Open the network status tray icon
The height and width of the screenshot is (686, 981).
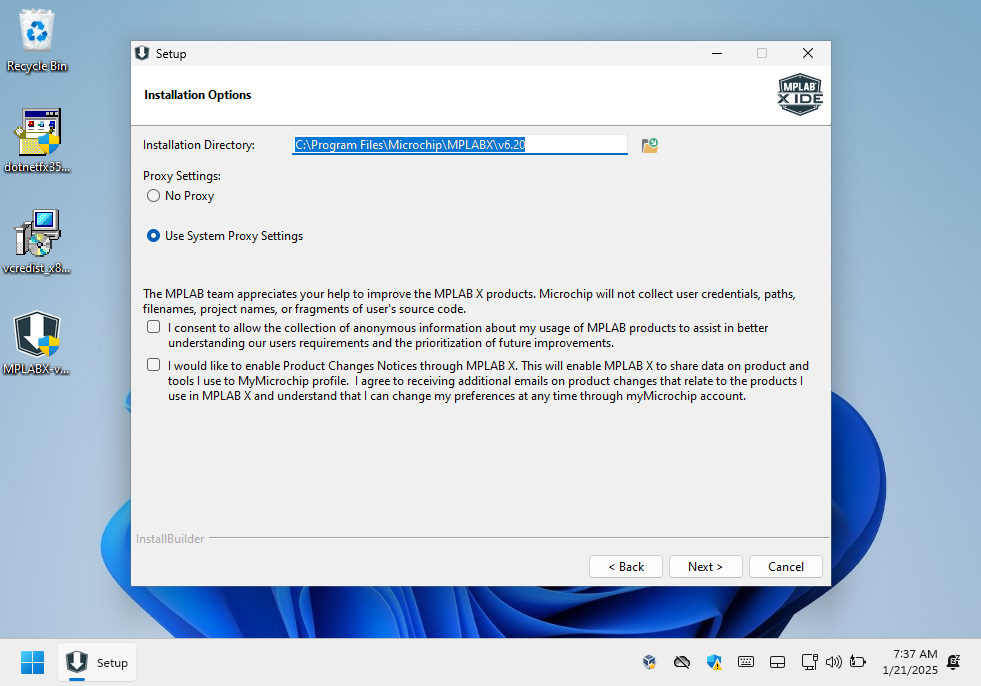click(810, 662)
